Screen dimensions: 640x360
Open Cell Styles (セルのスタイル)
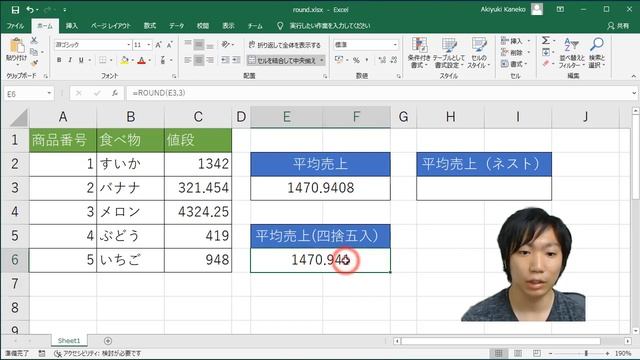478,53
